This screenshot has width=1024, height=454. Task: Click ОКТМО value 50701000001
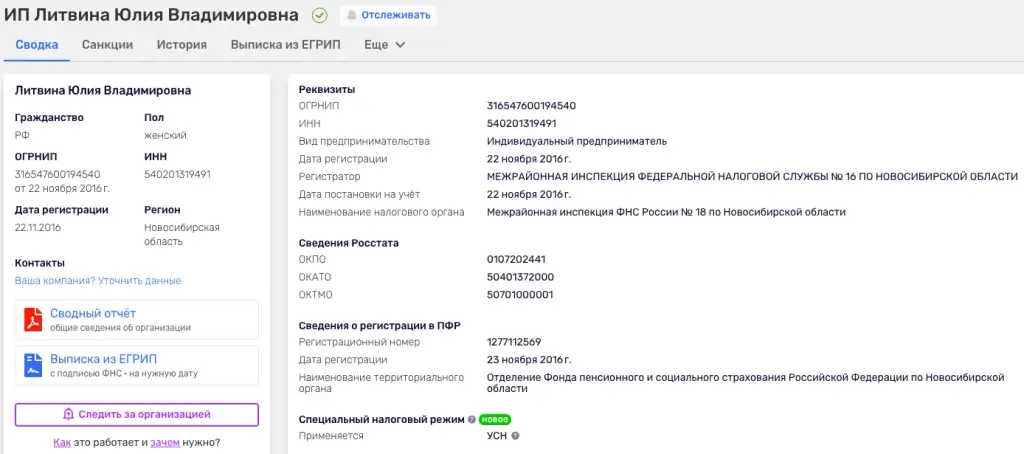coord(520,295)
